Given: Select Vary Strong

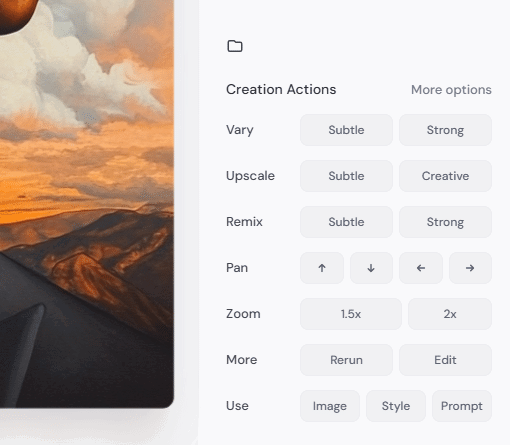Looking at the screenshot, I should click(x=445, y=130).
